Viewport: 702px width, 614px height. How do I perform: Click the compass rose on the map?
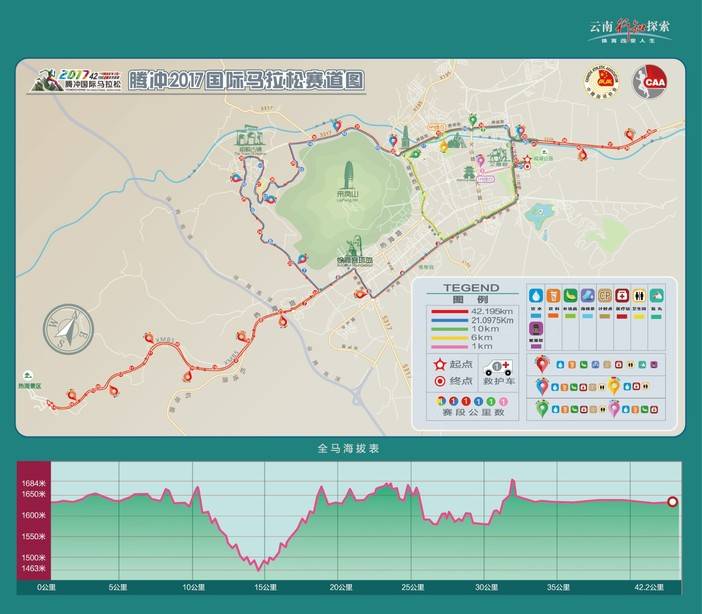point(68,325)
